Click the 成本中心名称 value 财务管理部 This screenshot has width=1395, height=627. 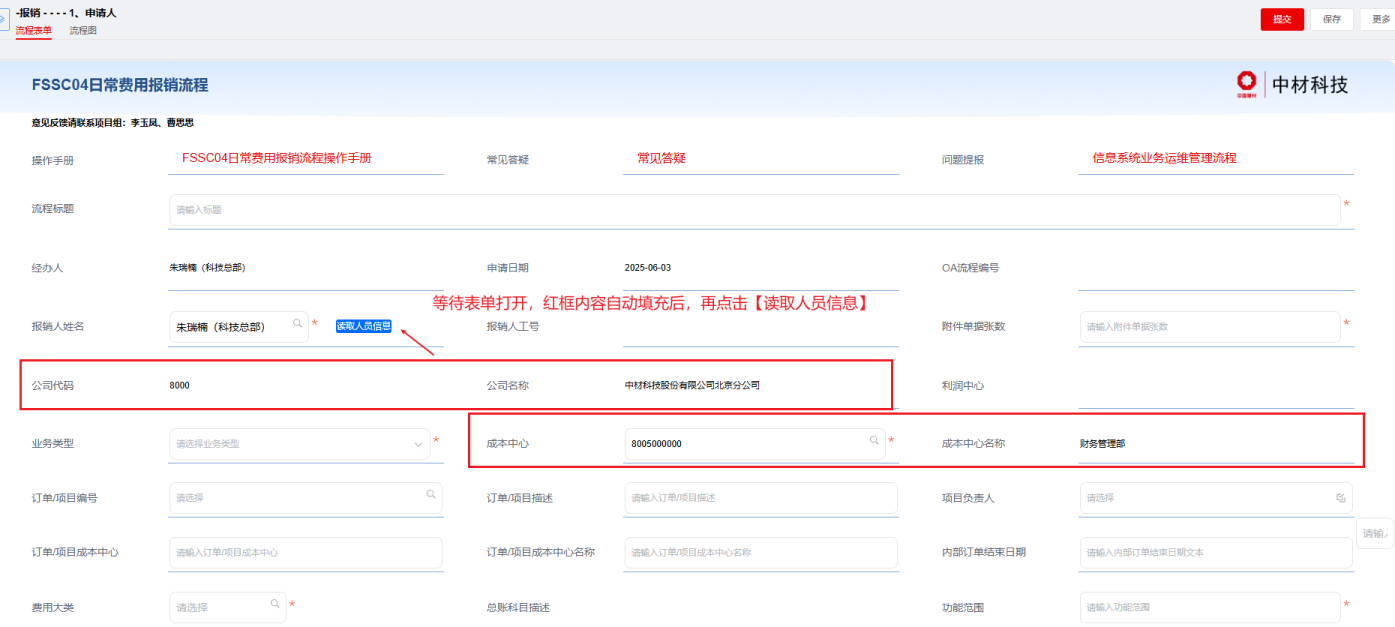[x=1102, y=444]
